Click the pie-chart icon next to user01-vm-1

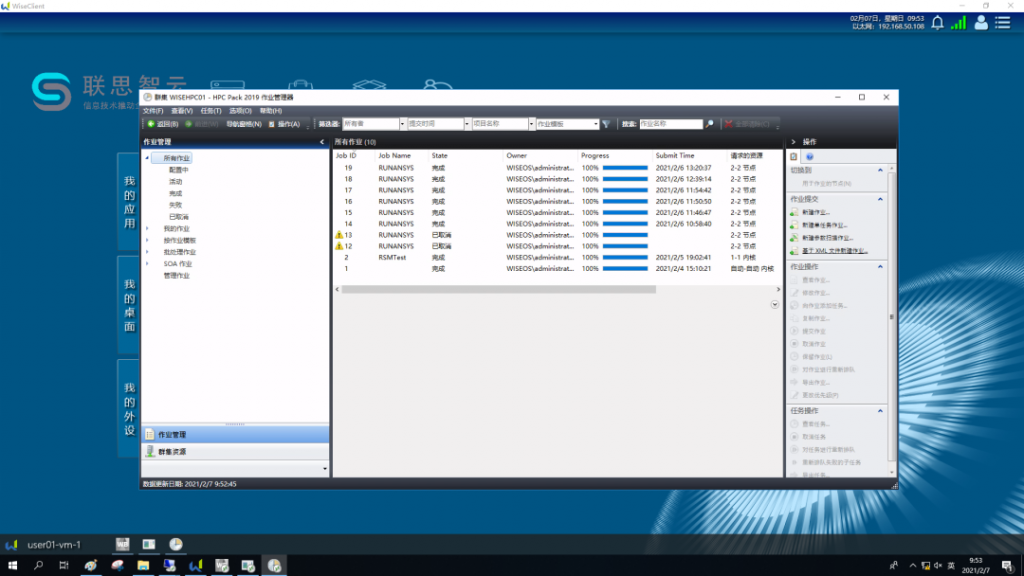(176, 544)
